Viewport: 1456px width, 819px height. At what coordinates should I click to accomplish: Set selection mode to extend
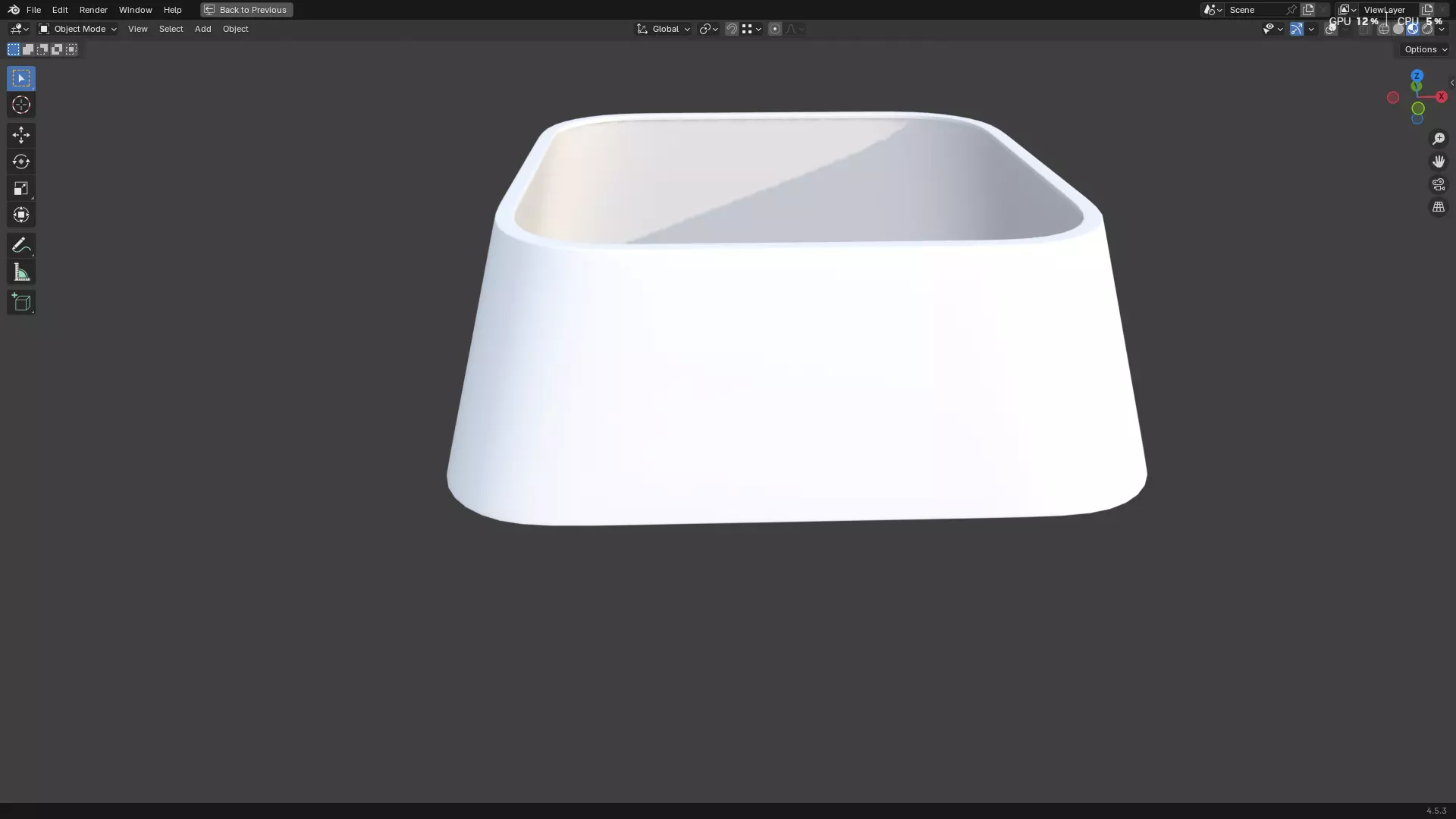tap(28, 49)
